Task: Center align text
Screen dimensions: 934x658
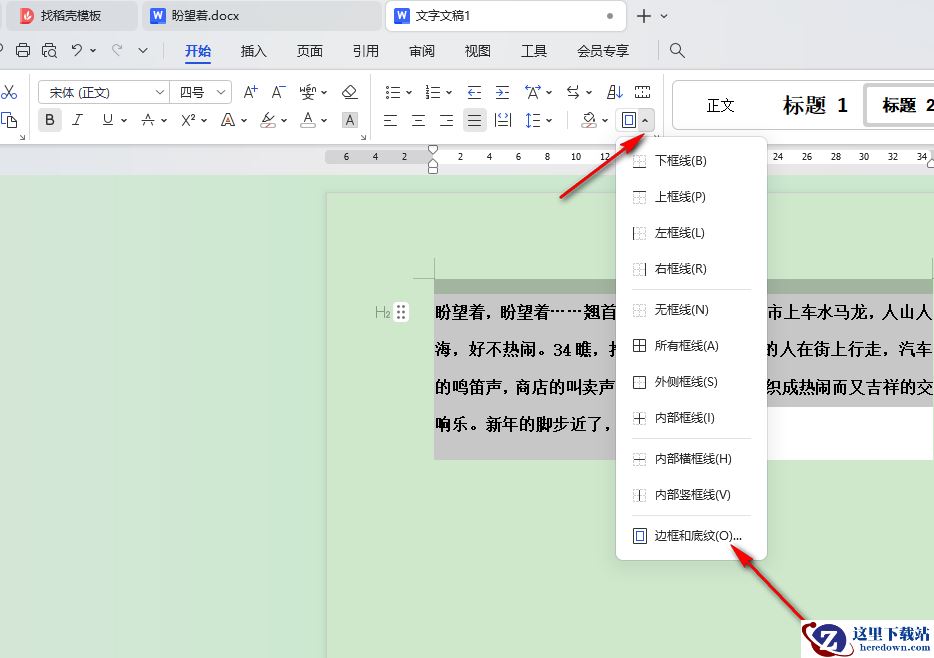Action: coord(418,120)
